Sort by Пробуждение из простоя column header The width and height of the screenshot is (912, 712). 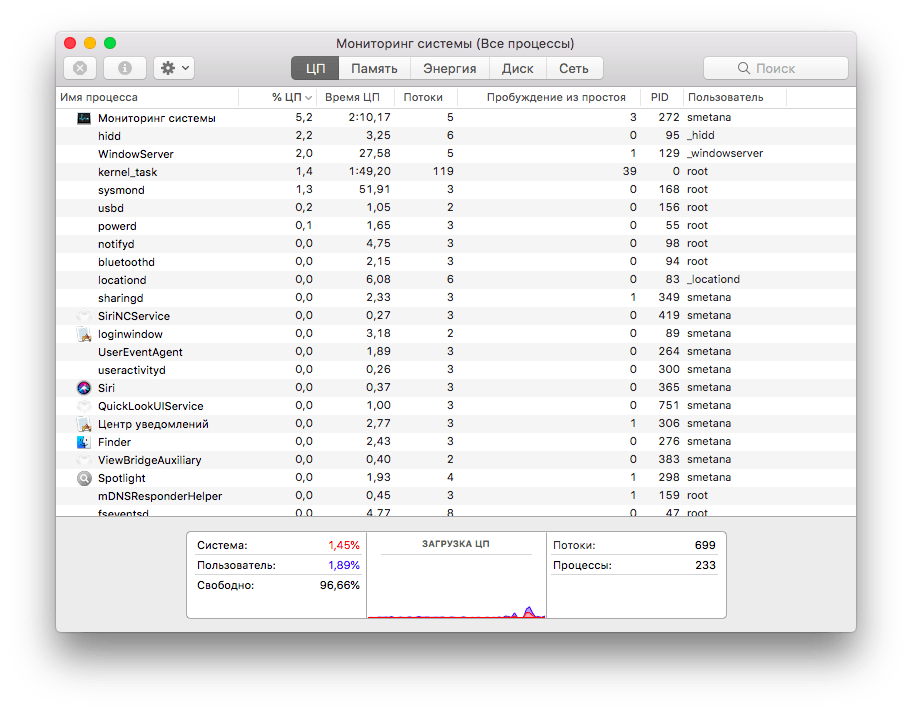549,97
